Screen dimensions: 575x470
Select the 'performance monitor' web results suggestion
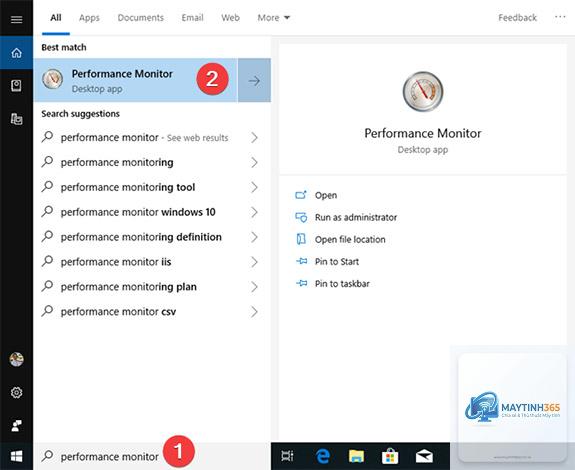pyautogui.click(x=144, y=137)
